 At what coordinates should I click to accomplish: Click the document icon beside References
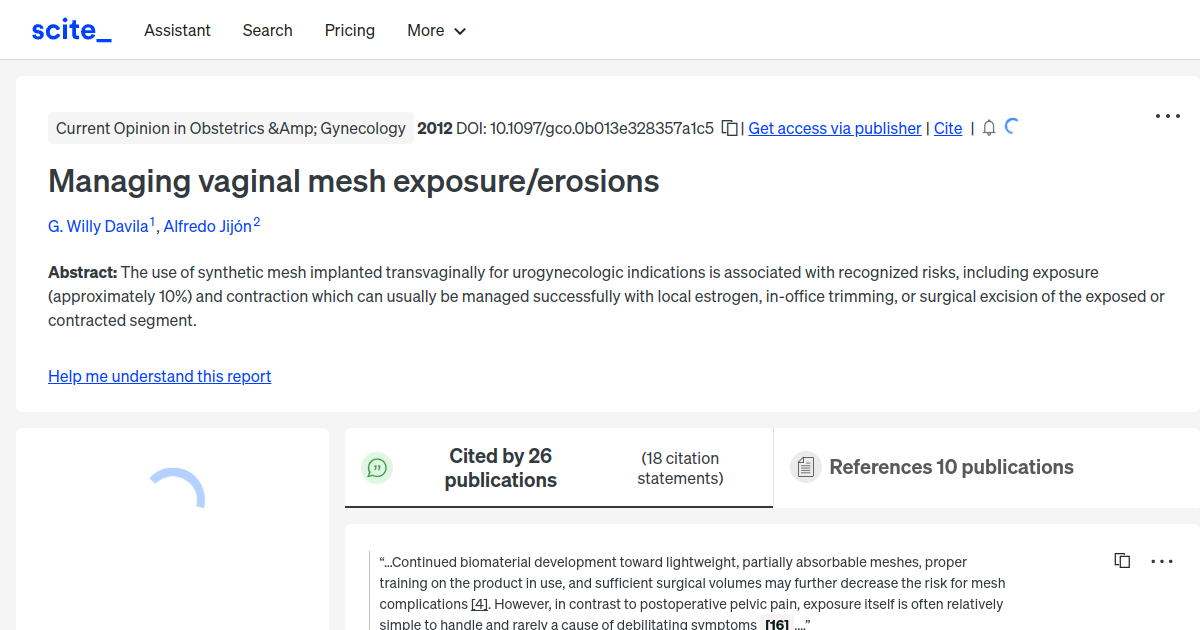806,467
